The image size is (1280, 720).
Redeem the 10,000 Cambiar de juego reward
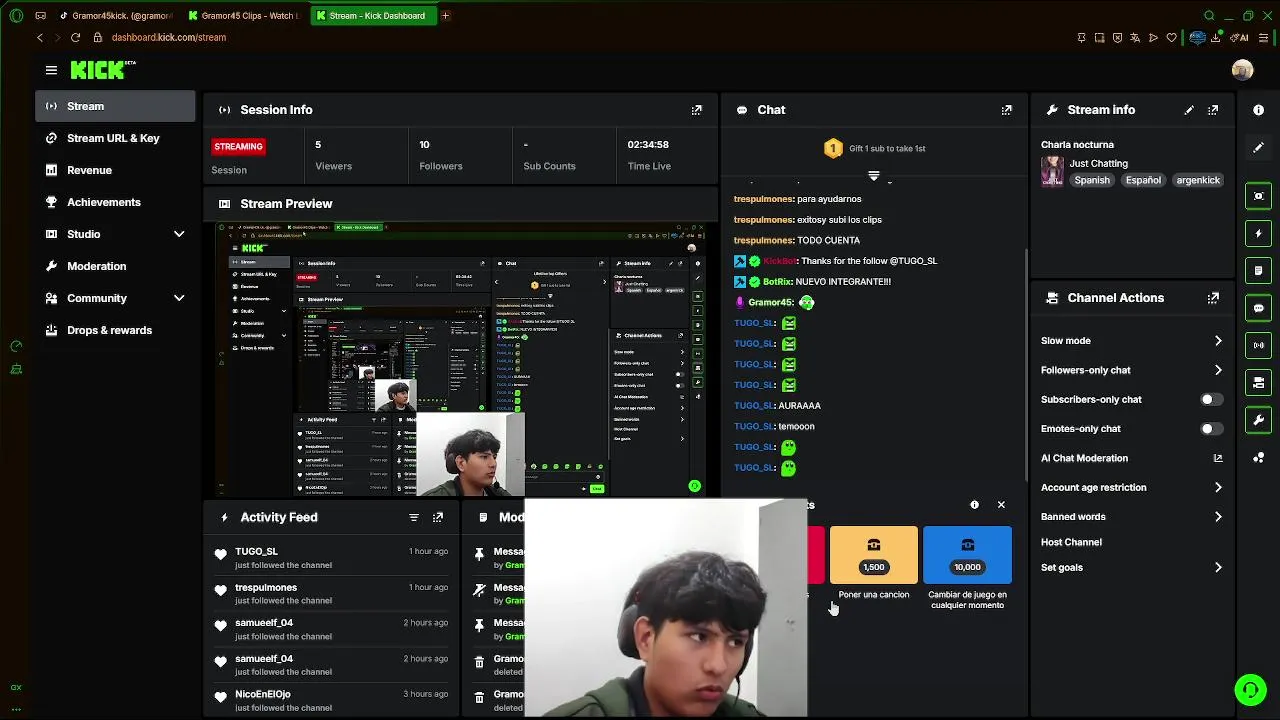pos(967,555)
